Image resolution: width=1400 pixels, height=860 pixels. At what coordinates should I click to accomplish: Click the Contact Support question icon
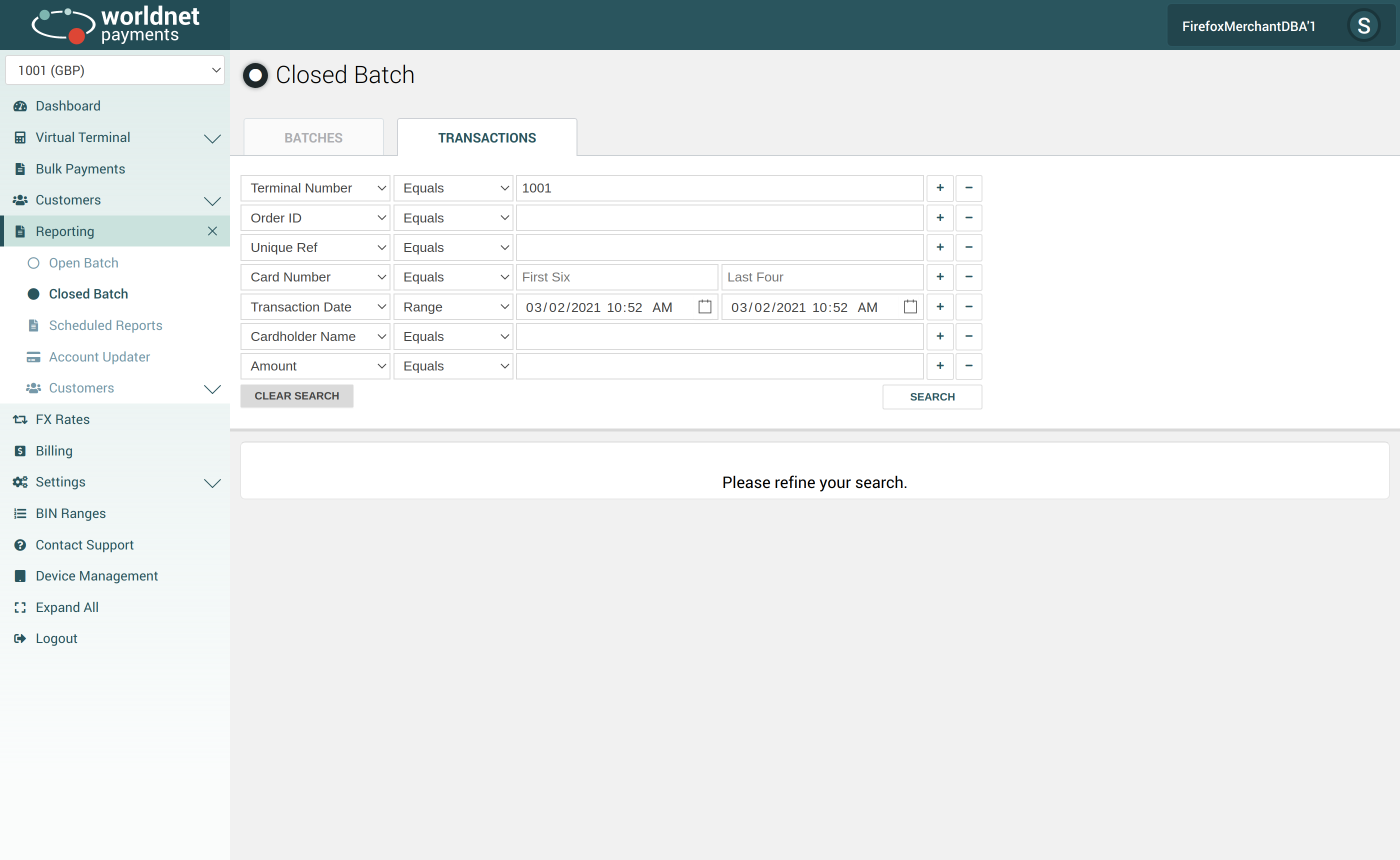pos(20,545)
